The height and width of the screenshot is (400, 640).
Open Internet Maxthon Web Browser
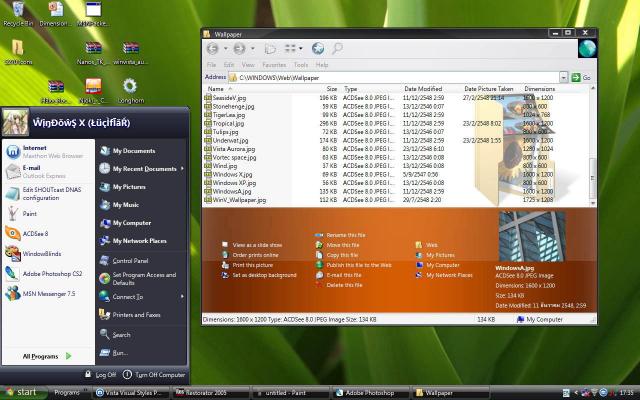pos(48,151)
